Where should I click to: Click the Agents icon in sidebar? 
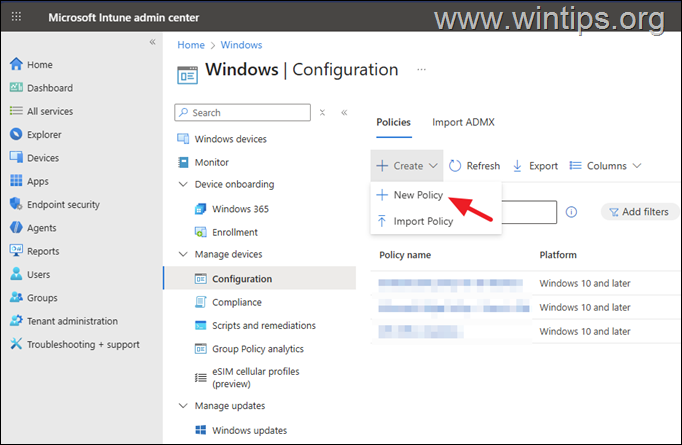click(x=16, y=228)
